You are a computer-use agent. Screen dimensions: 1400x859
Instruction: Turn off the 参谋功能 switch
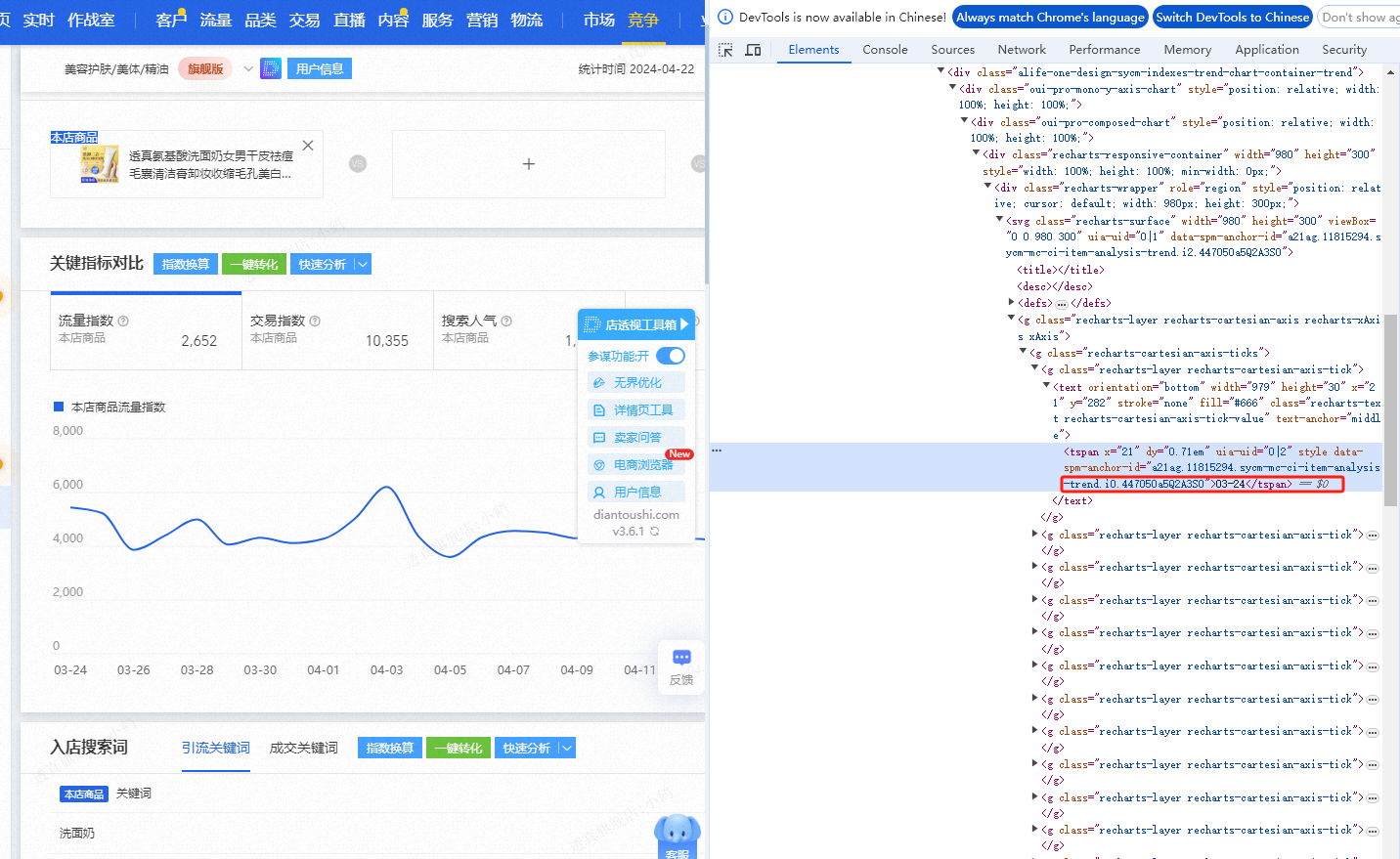tap(671, 356)
